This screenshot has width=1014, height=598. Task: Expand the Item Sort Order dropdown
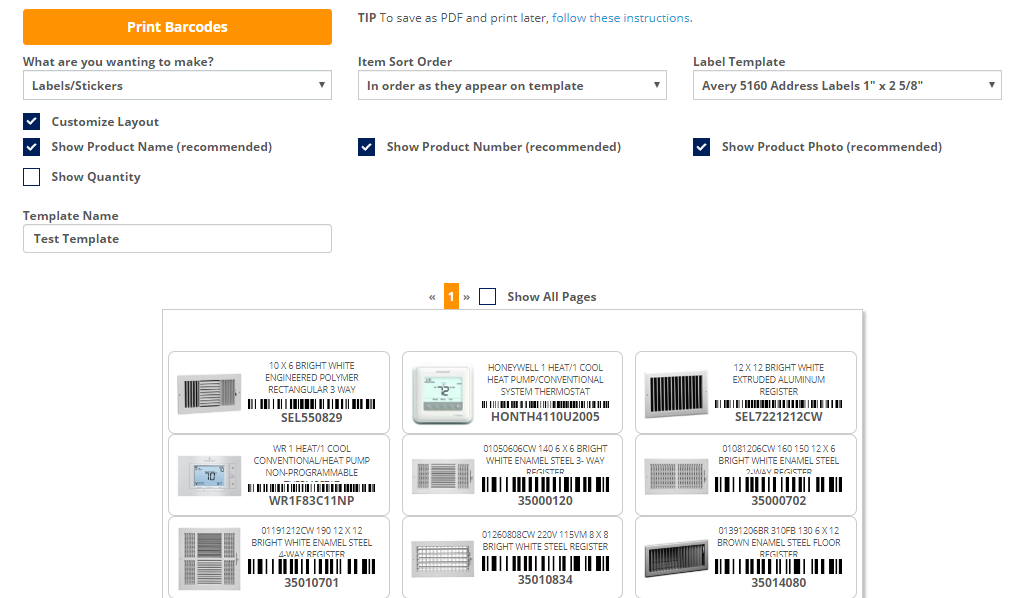512,85
